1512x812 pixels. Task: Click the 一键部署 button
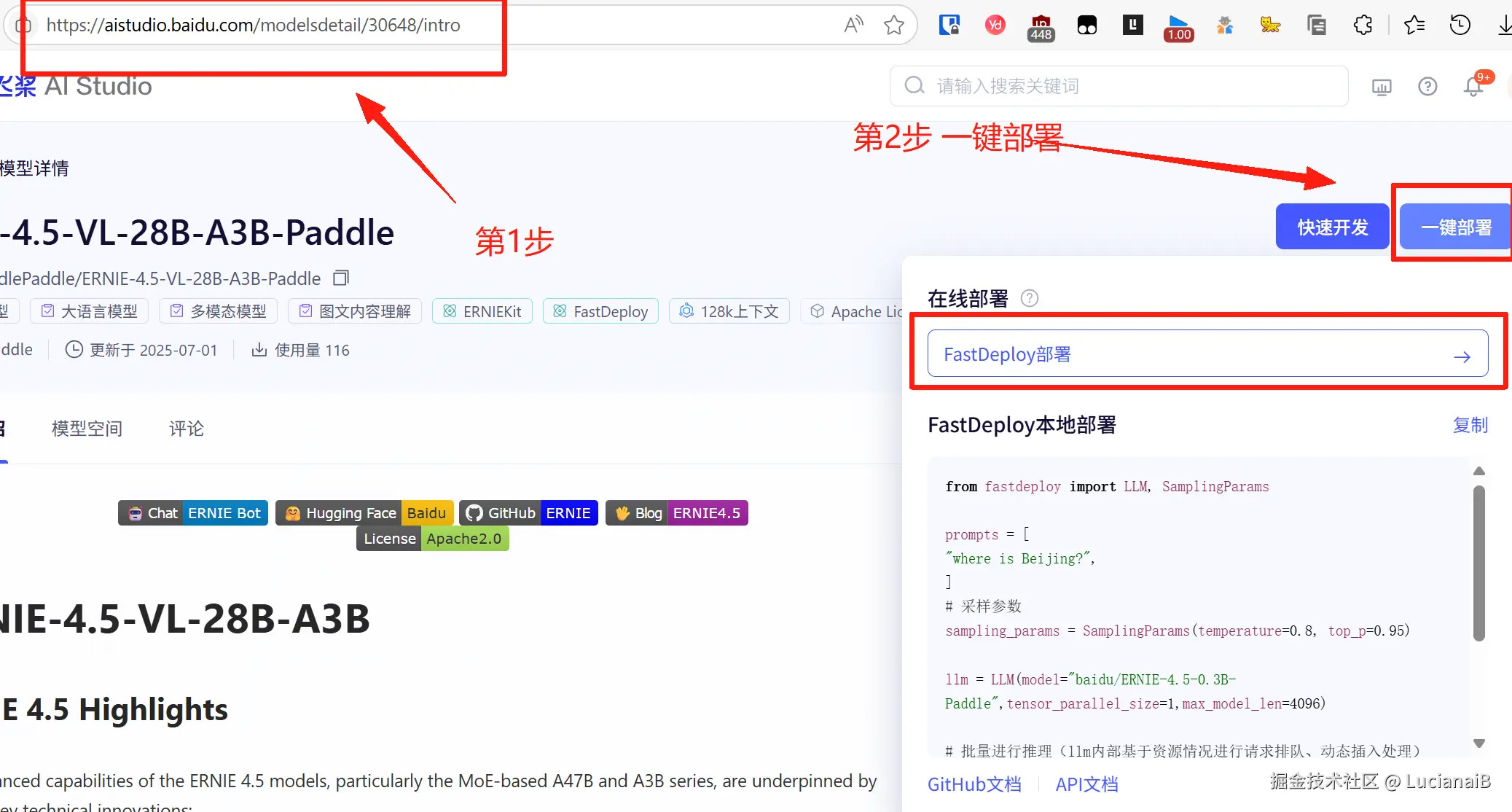click(1455, 227)
